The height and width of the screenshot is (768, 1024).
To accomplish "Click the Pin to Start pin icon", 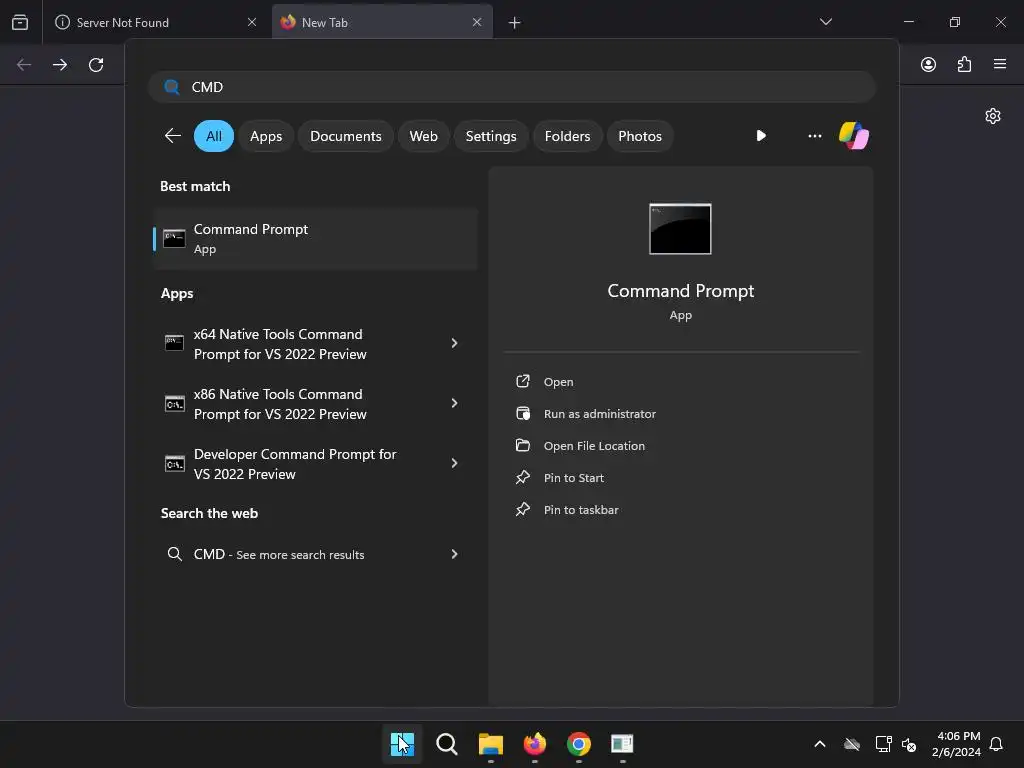I will (522, 477).
